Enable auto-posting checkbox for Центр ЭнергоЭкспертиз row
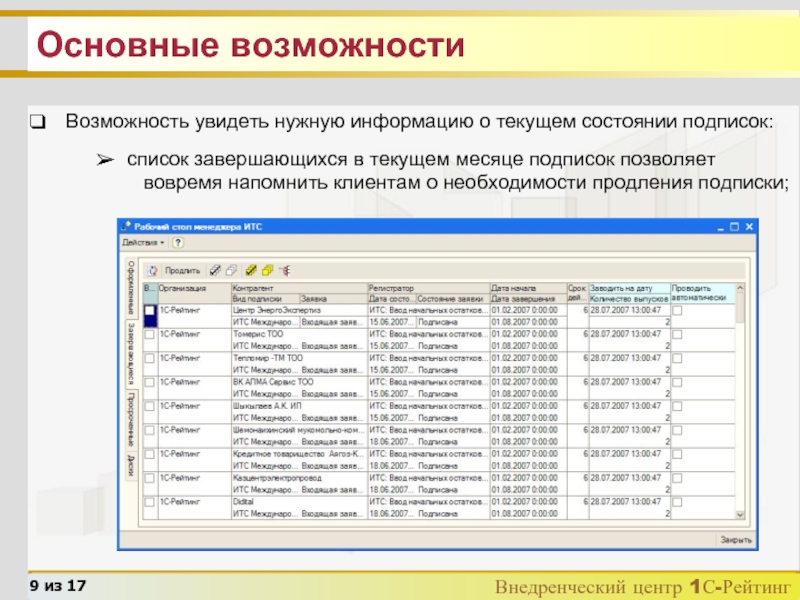Viewport: 800px width, 600px height. pos(677,311)
